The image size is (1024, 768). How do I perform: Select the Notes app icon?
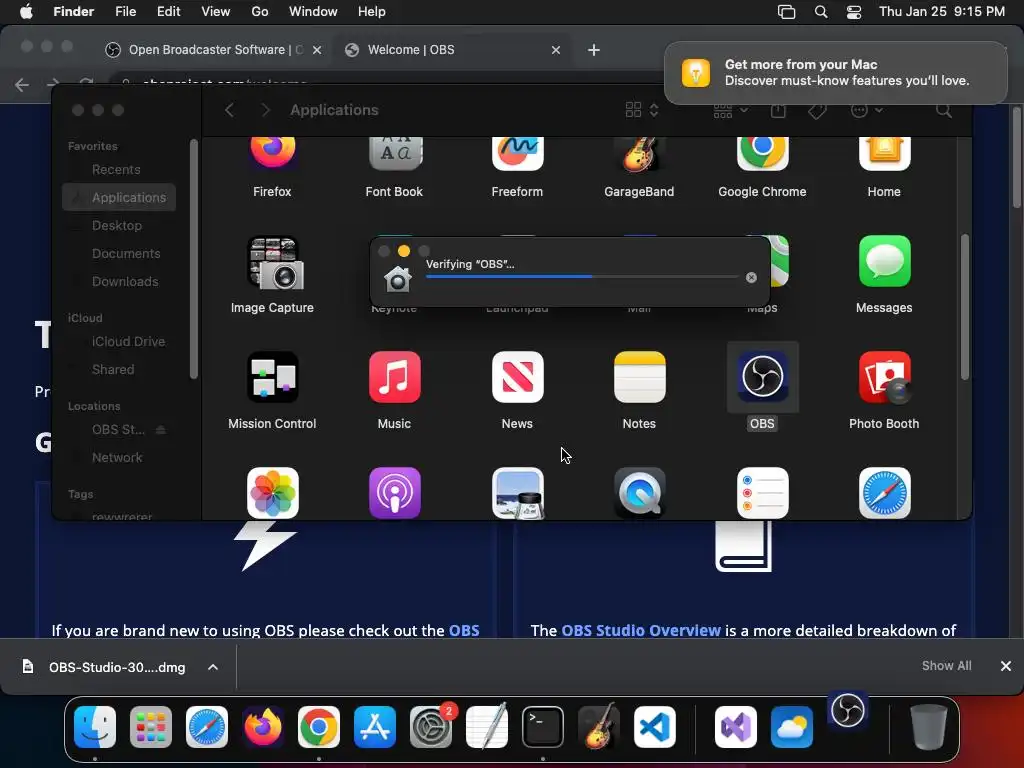click(x=639, y=377)
